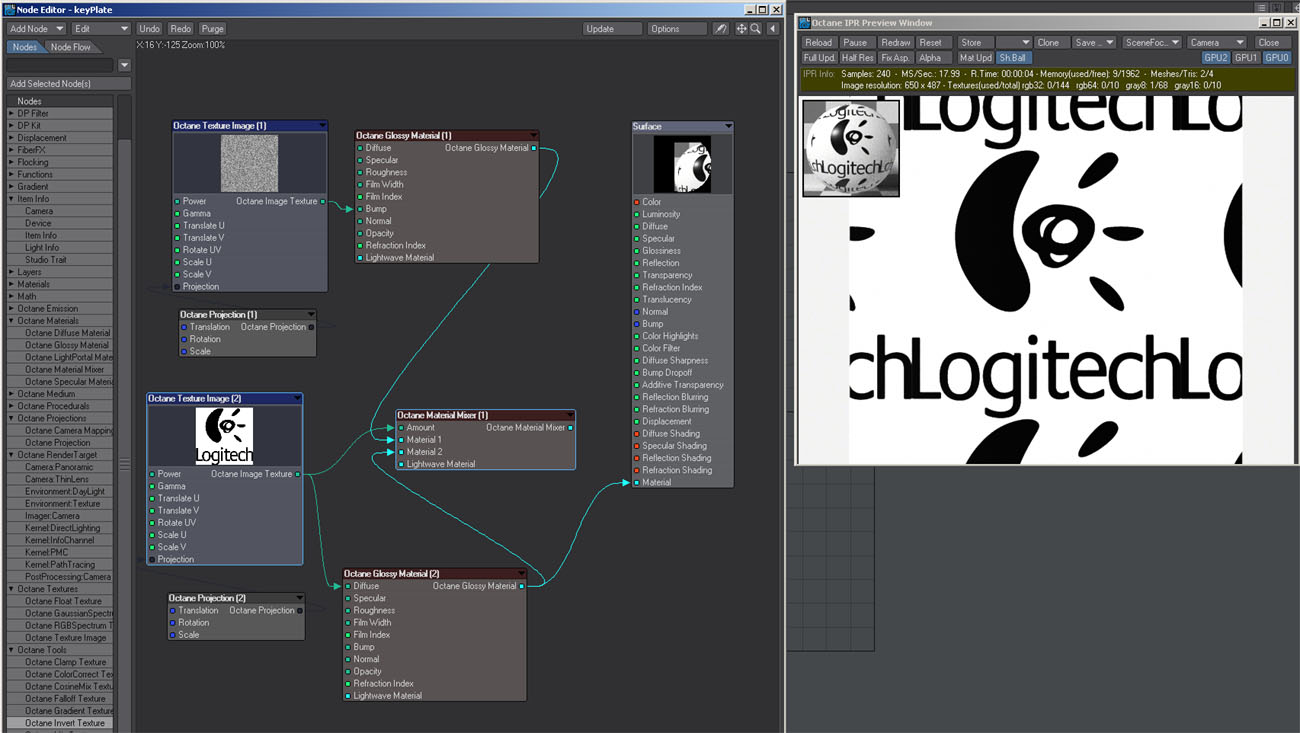Click the Luminosity input port on the Surface node

[x=637, y=214]
